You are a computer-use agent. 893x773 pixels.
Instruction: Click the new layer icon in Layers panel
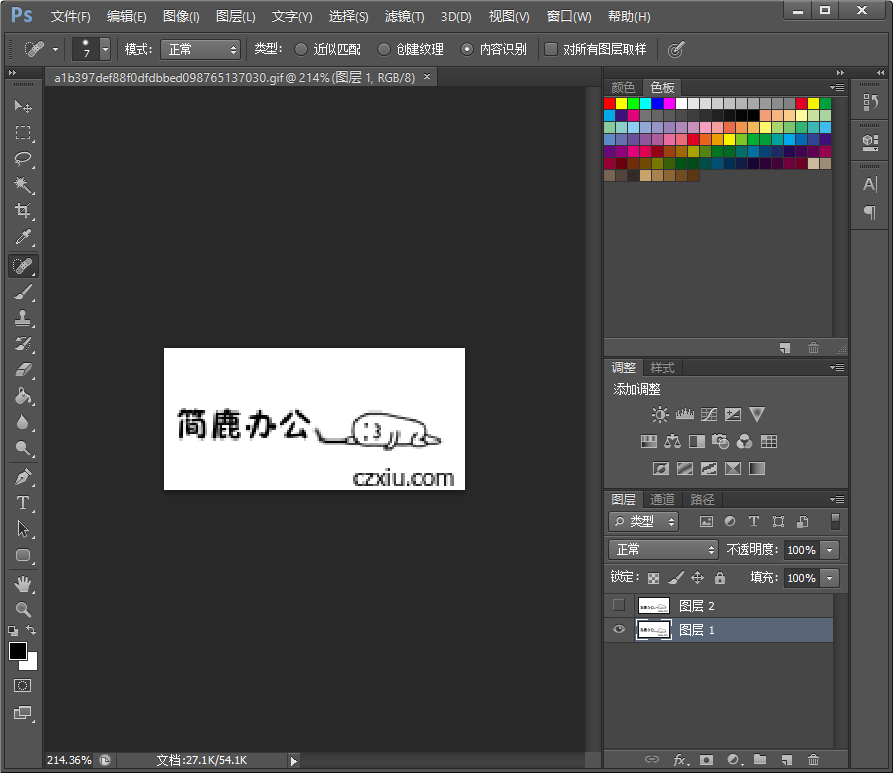(x=786, y=759)
